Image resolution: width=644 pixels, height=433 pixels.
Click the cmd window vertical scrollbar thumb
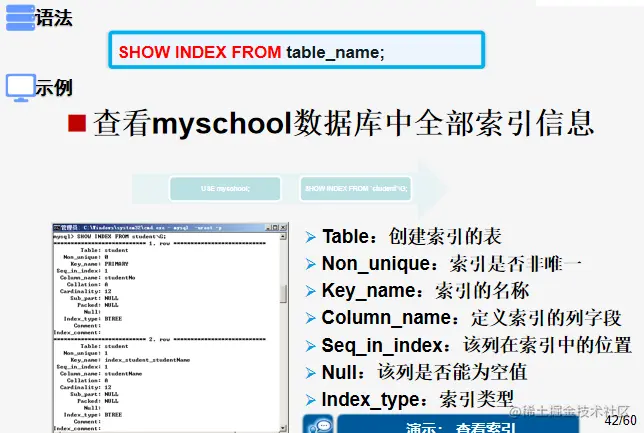click(x=283, y=294)
